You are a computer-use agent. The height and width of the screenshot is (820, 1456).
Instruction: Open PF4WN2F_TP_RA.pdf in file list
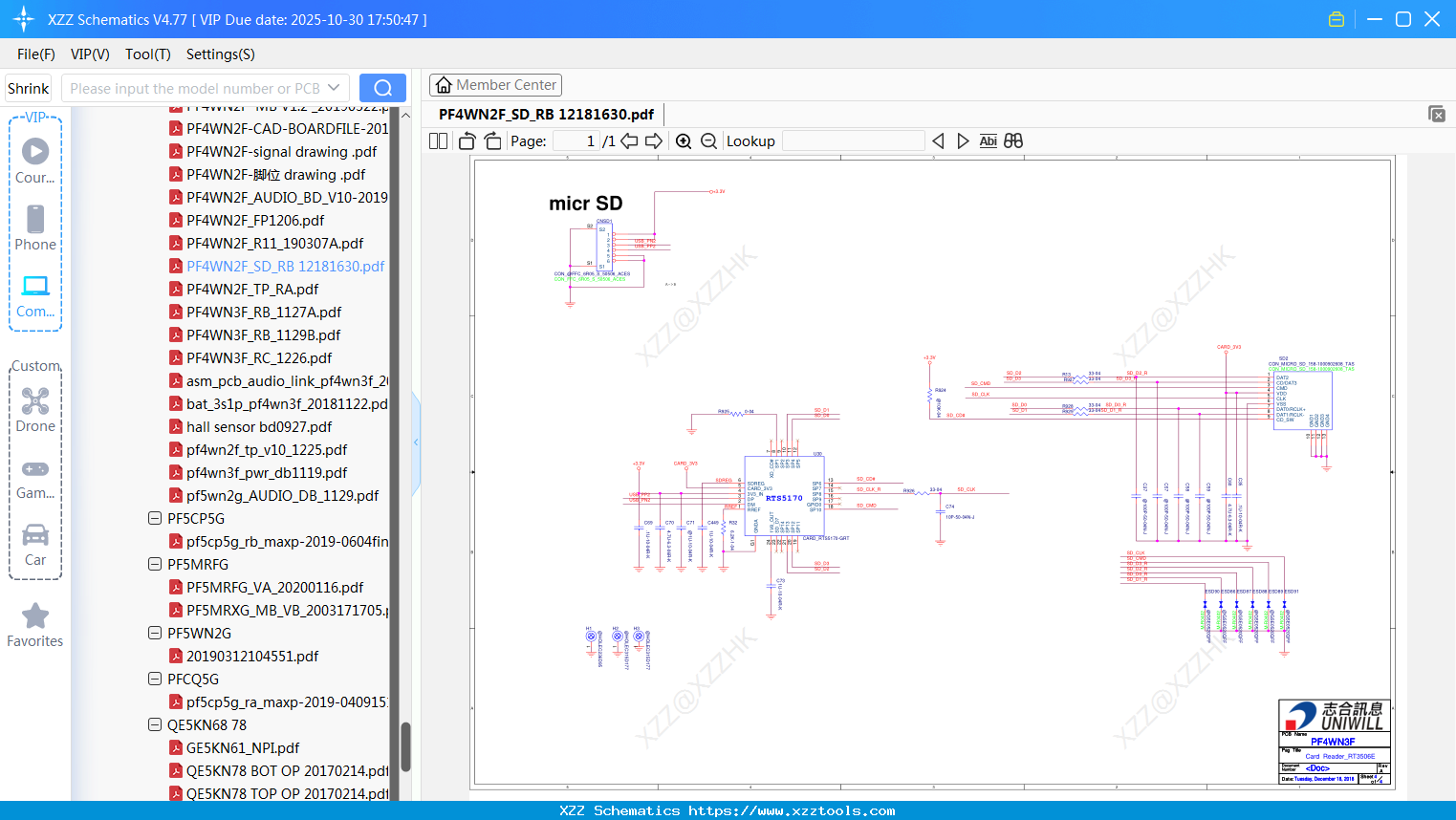click(252, 289)
